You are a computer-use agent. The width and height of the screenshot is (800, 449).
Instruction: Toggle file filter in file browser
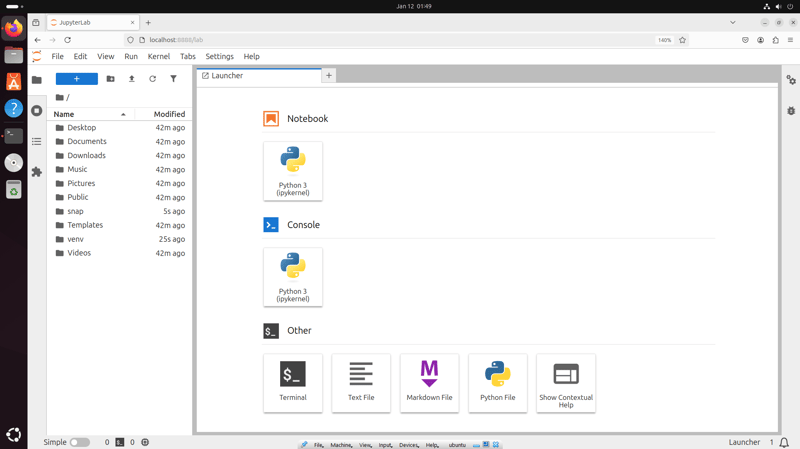click(173, 79)
